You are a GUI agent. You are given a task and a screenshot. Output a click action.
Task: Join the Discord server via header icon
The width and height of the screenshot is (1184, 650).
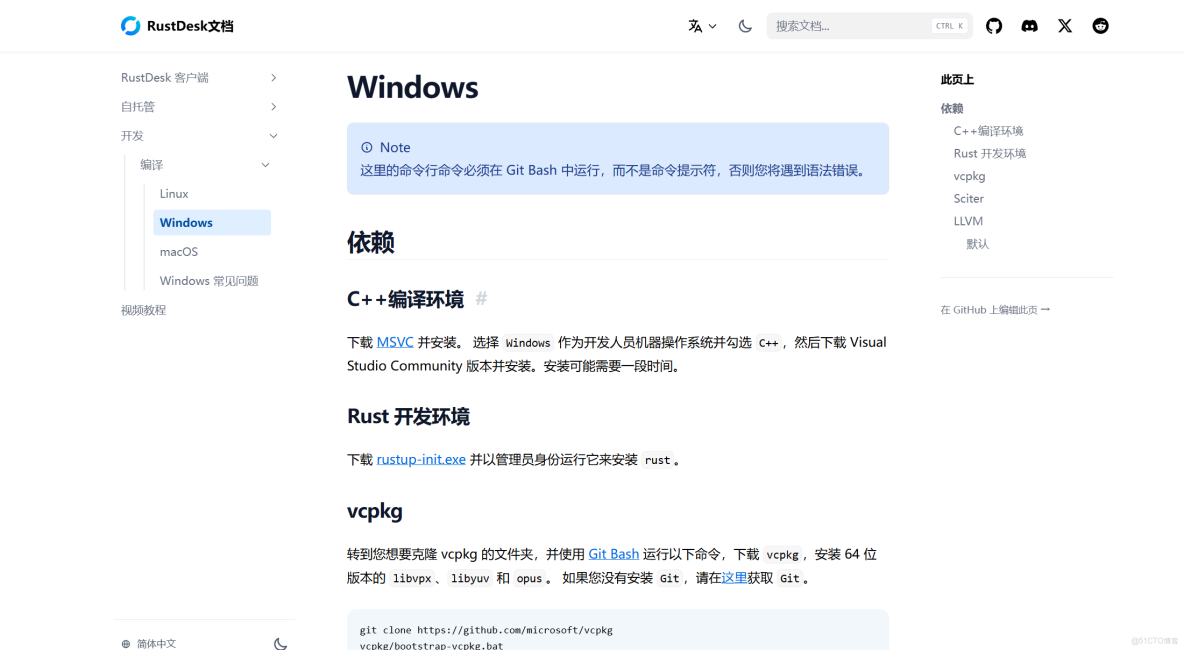[1029, 25]
